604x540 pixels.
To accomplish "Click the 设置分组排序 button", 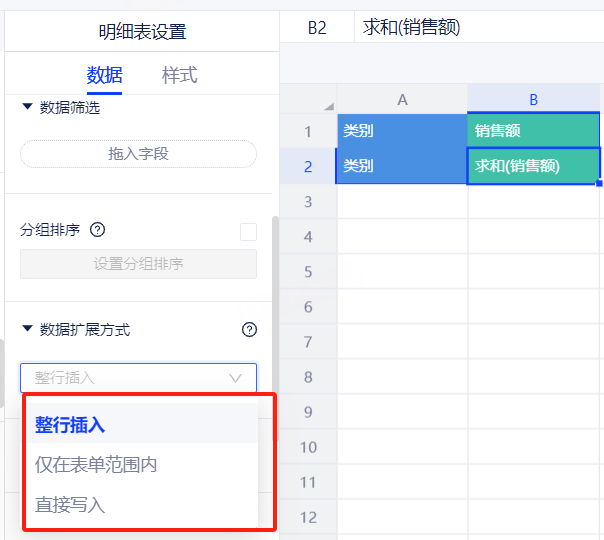I will (138, 264).
